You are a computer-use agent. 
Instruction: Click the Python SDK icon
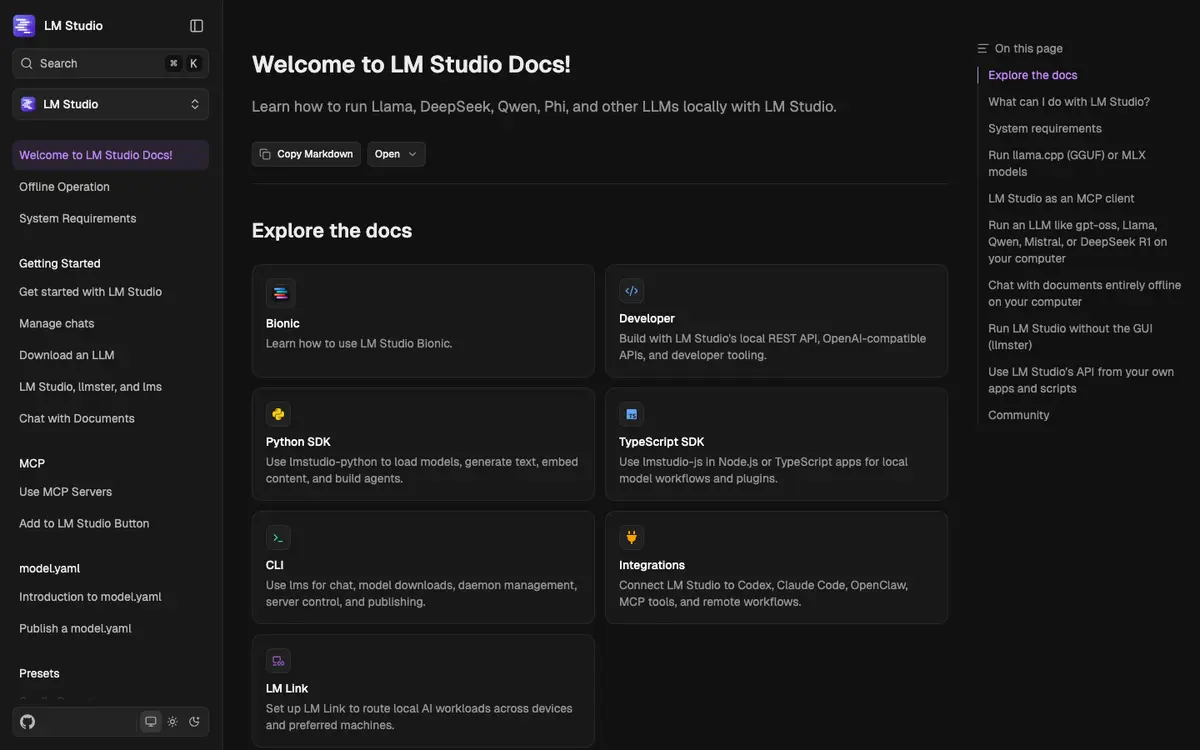(x=278, y=414)
